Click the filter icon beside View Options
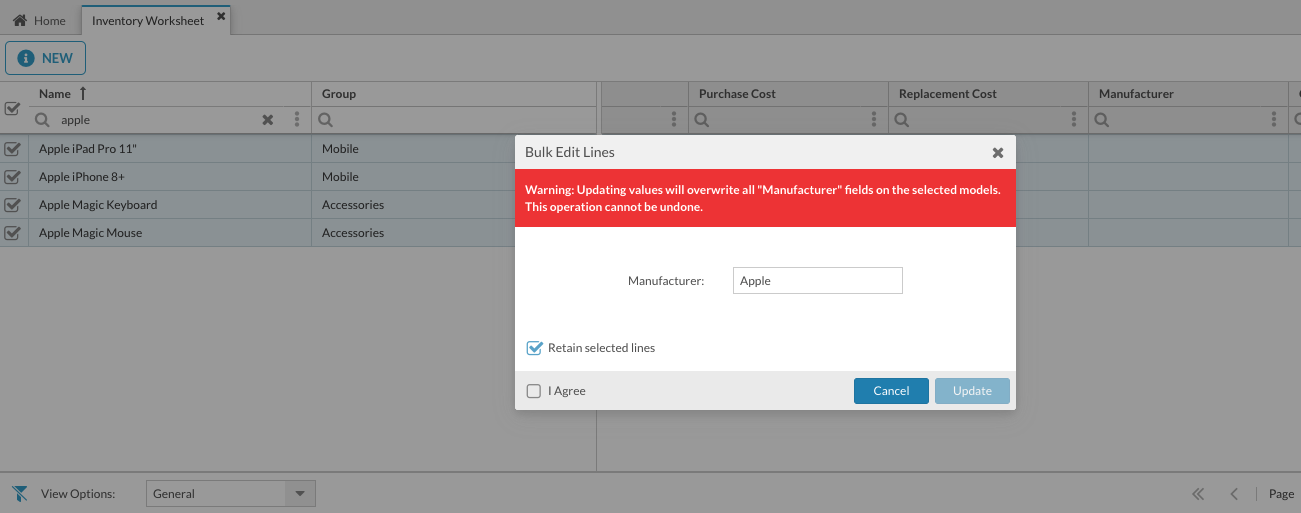The image size is (1301, 513). click(19, 494)
